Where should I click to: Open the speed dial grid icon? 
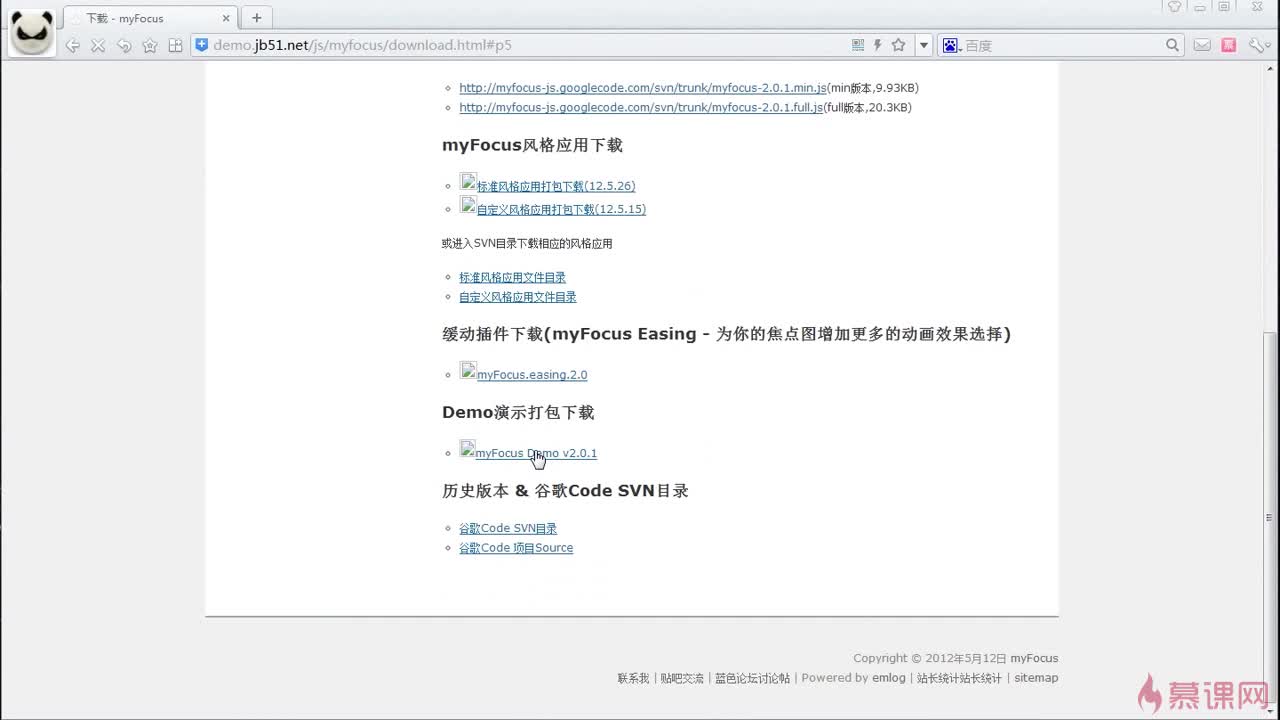pyautogui.click(x=175, y=45)
